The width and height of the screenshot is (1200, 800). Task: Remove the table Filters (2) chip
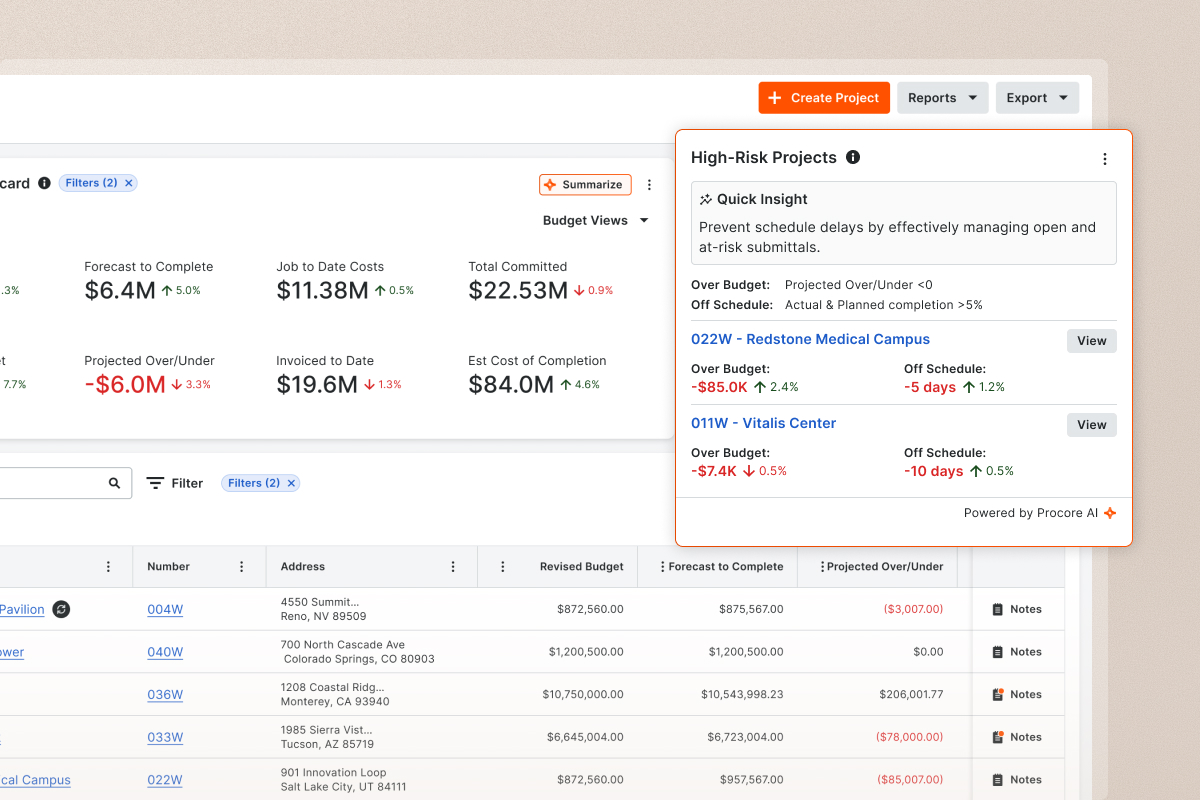[291, 483]
